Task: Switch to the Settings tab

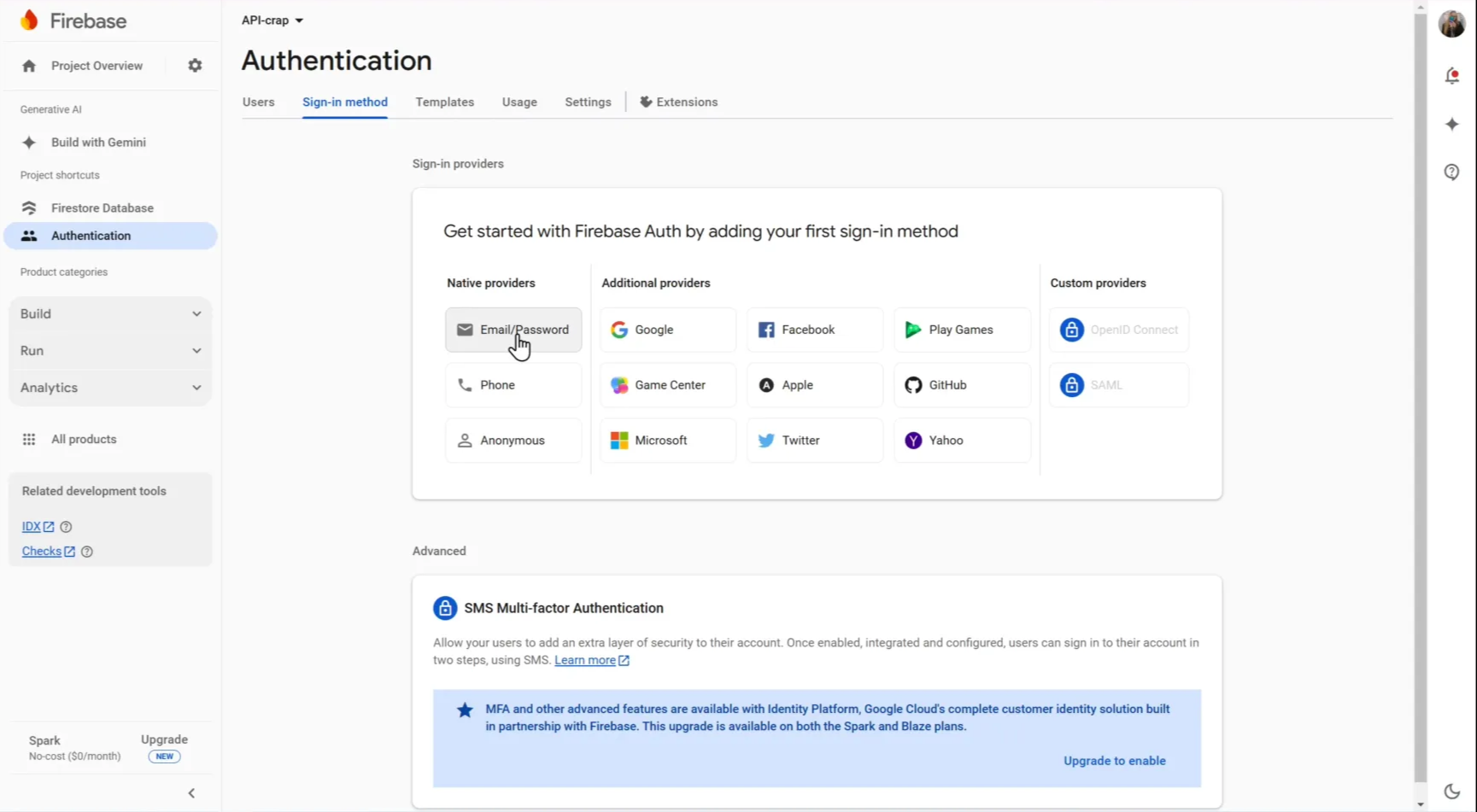Action: (x=588, y=102)
